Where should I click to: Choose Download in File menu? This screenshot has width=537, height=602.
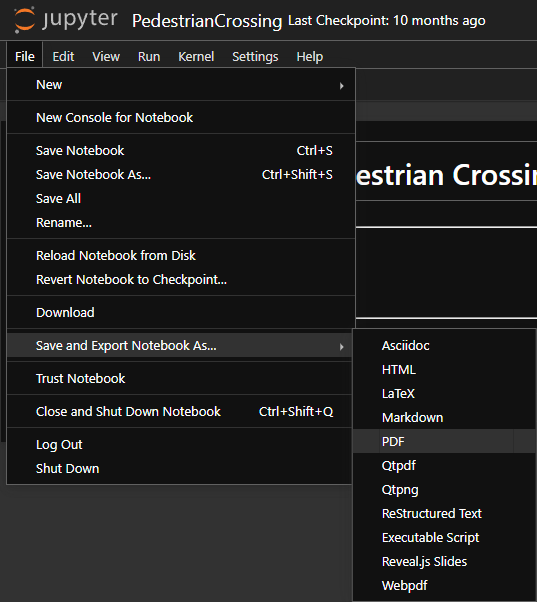tap(181, 313)
